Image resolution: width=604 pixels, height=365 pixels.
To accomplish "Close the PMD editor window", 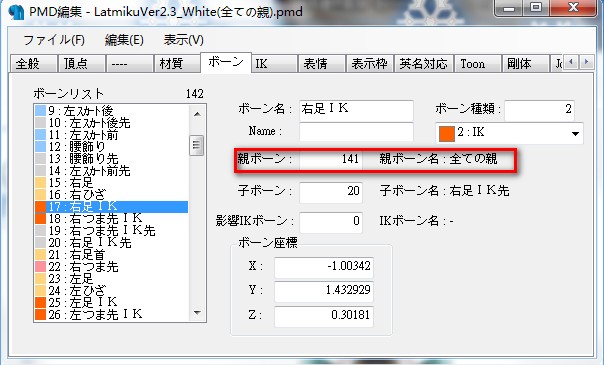I will click(x=573, y=8).
